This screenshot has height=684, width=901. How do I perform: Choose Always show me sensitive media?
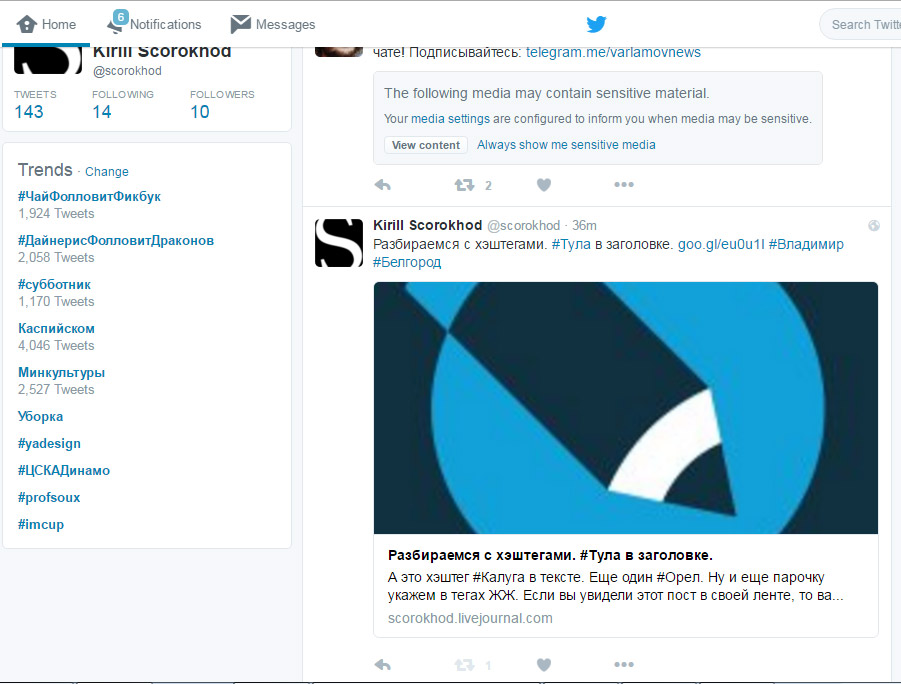point(566,145)
